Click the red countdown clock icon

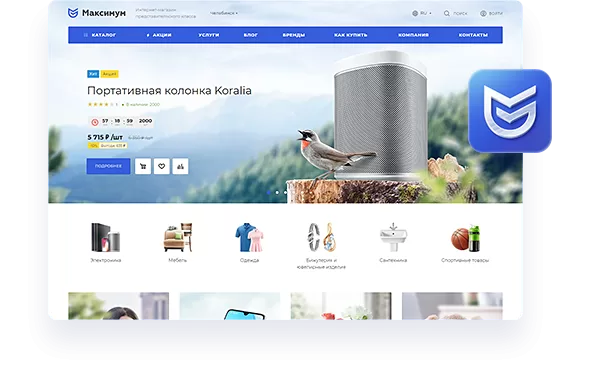(x=95, y=122)
